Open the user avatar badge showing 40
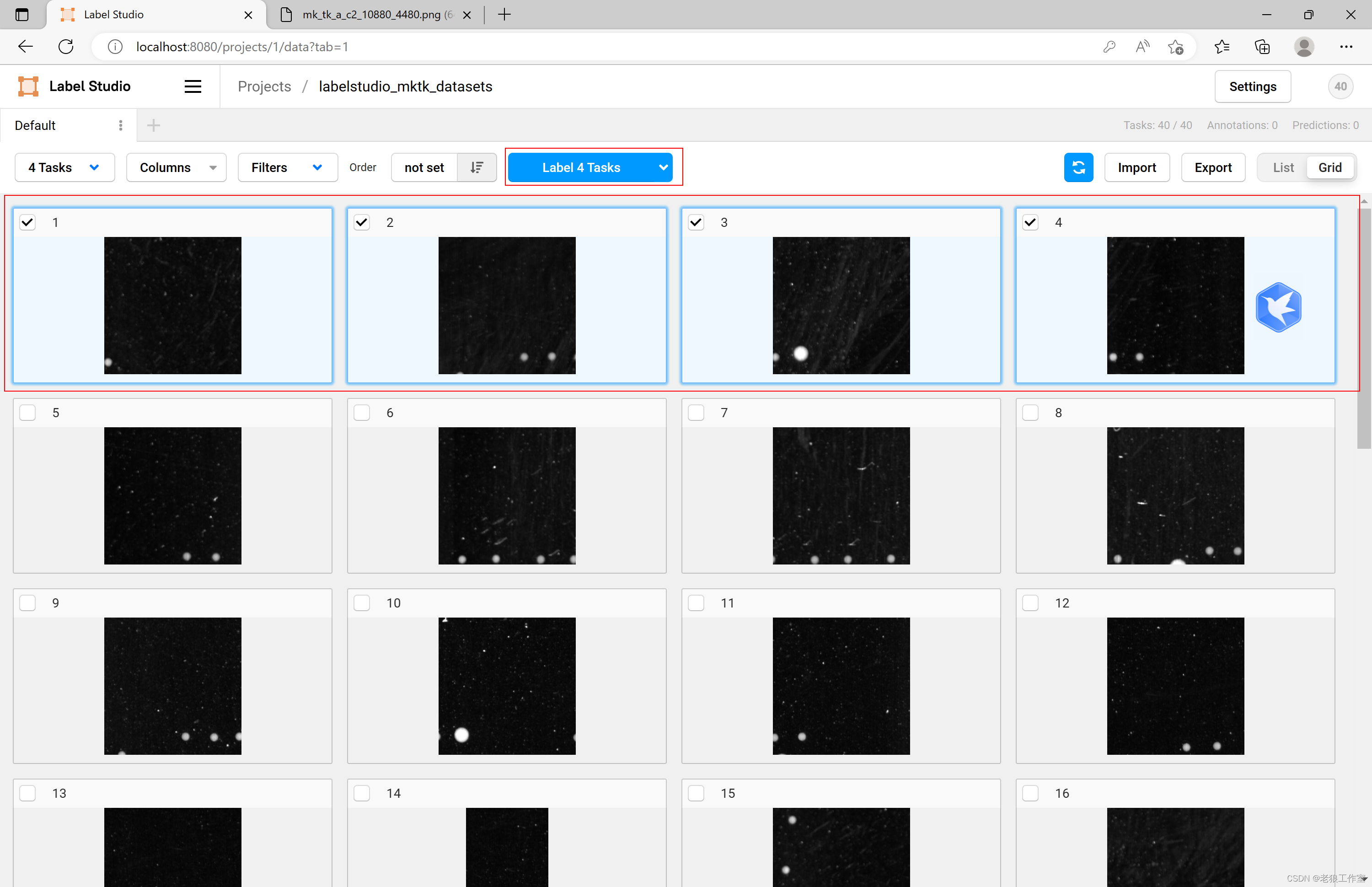 [x=1340, y=86]
